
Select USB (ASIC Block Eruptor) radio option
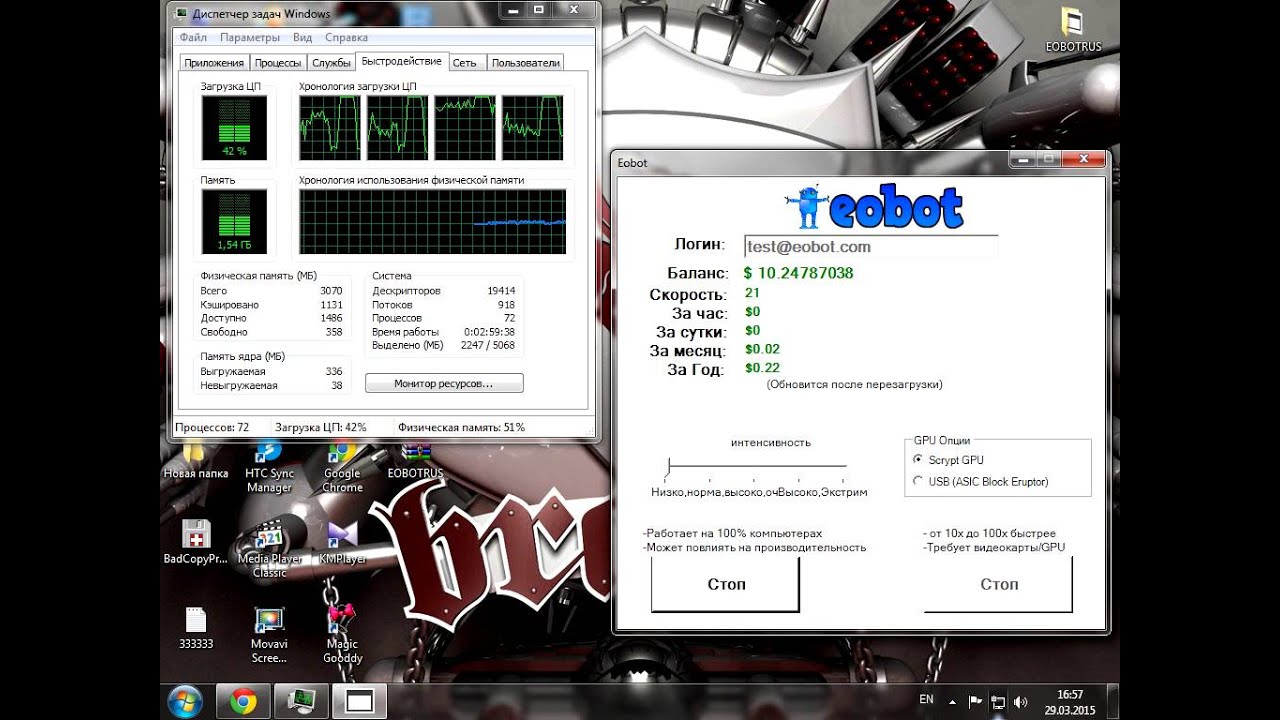click(x=919, y=481)
